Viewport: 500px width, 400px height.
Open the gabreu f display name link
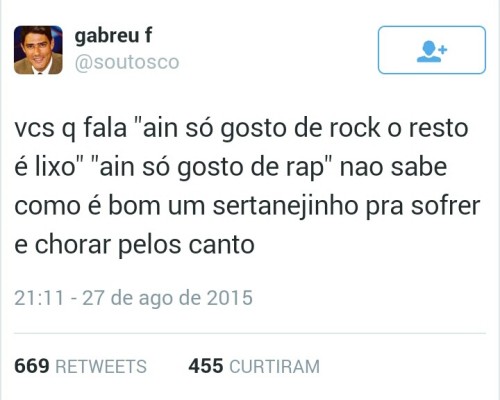tap(113, 36)
